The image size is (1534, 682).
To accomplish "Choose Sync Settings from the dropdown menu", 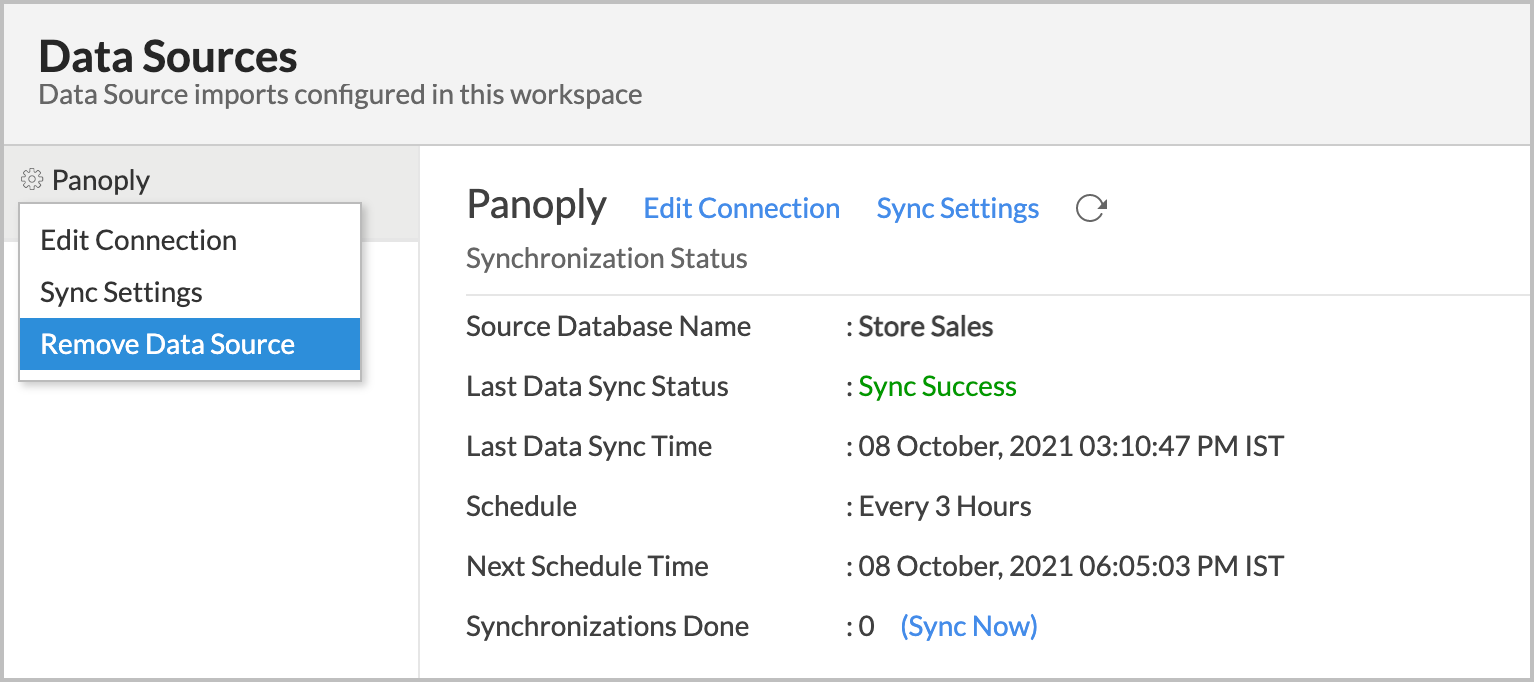I will (190, 292).
